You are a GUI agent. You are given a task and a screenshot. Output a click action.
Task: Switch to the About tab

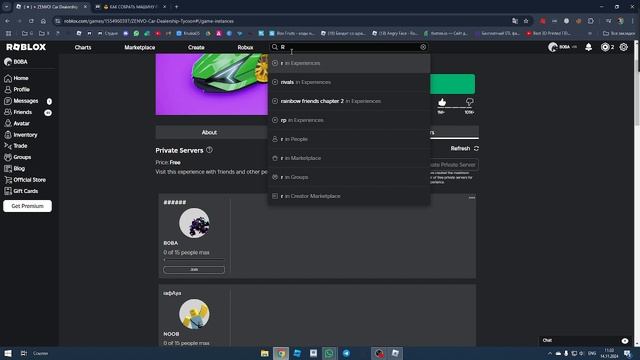tap(209, 132)
